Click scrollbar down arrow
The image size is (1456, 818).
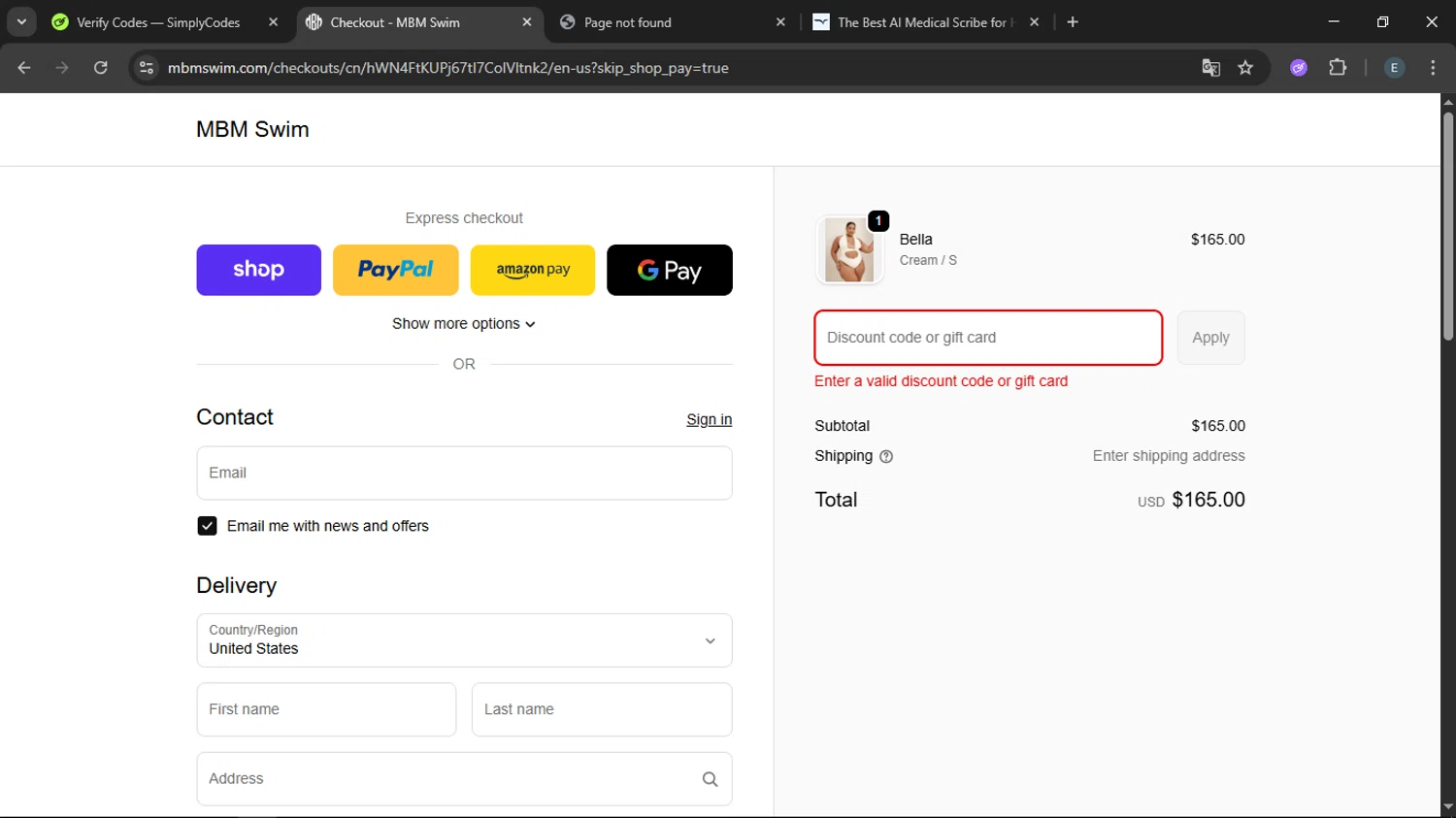coord(1448,807)
